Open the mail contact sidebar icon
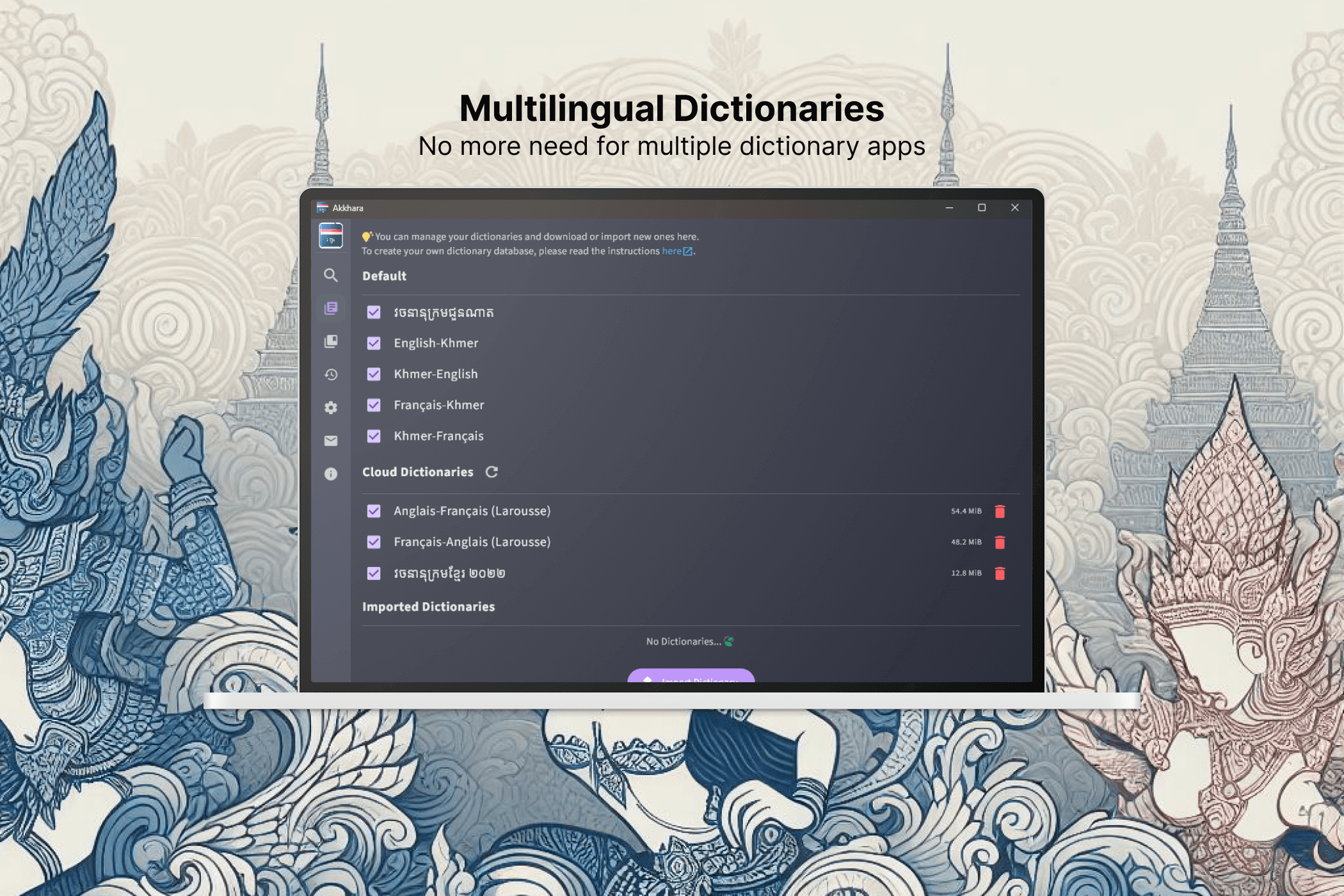The height and width of the screenshot is (896, 1344). pyautogui.click(x=330, y=441)
